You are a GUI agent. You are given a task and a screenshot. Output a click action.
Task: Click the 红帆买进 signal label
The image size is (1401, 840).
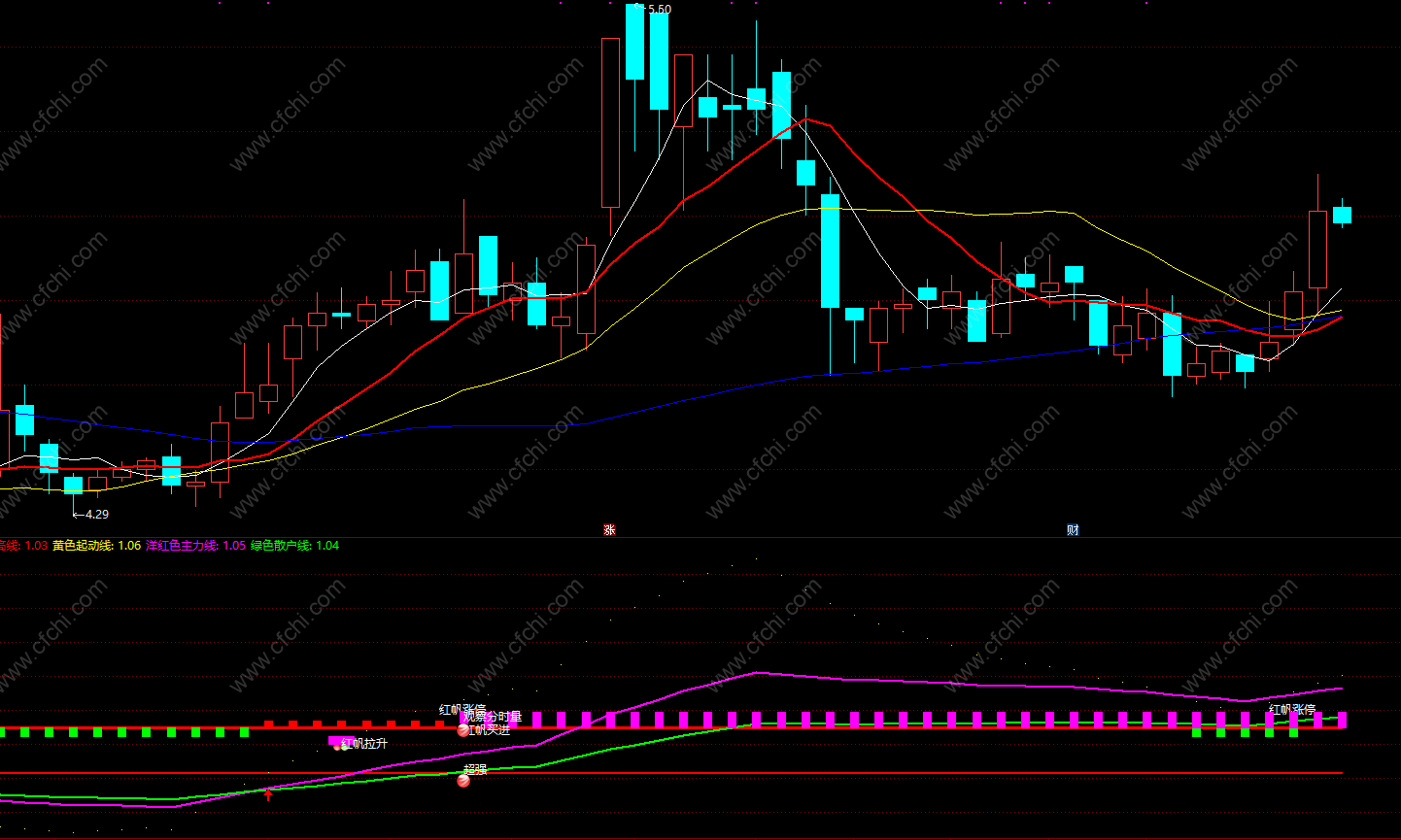coord(489,729)
